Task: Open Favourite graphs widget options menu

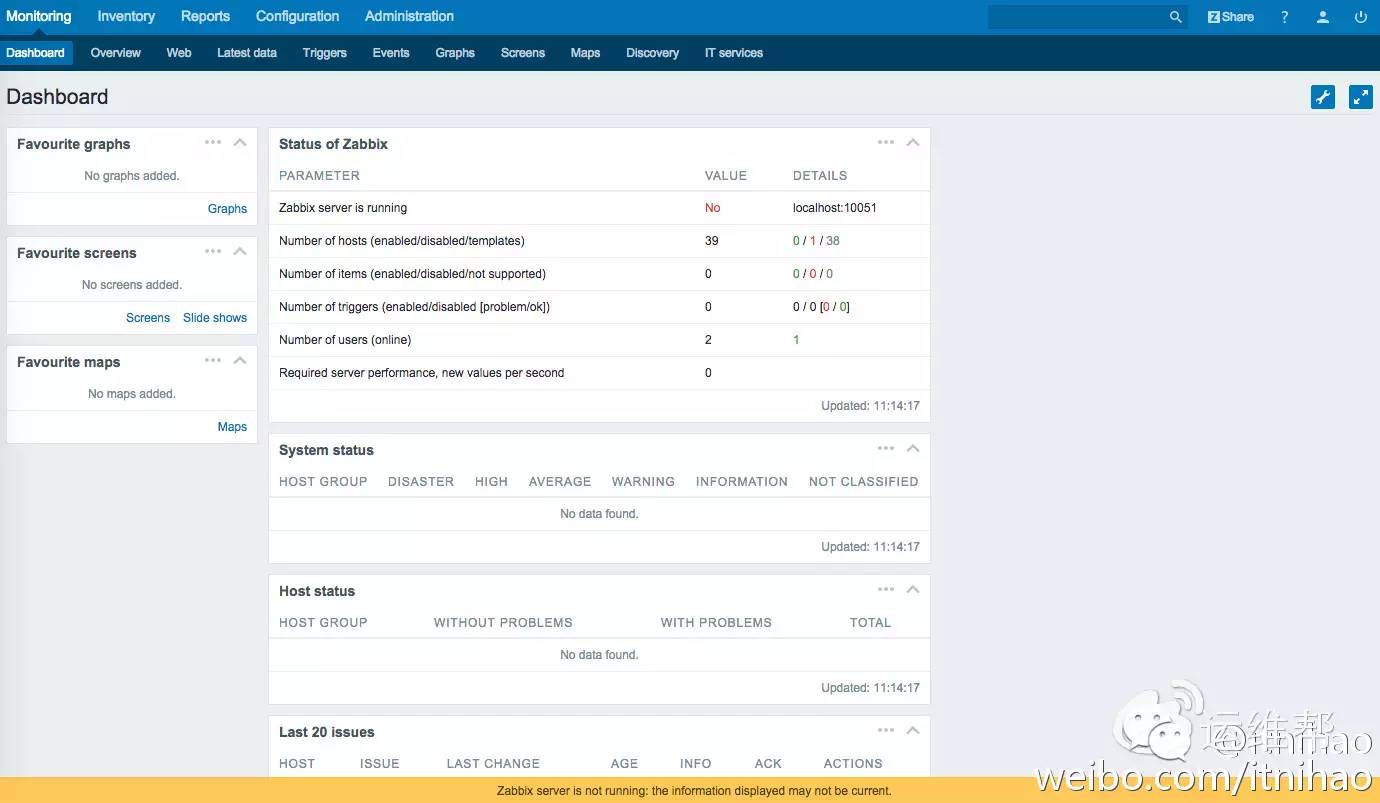Action: [x=213, y=142]
